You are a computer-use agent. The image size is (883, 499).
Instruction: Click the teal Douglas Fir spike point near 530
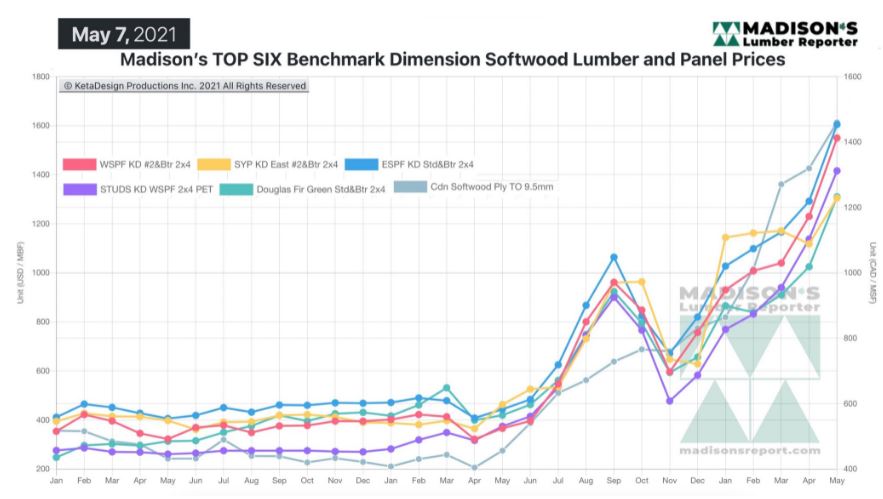tap(447, 387)
